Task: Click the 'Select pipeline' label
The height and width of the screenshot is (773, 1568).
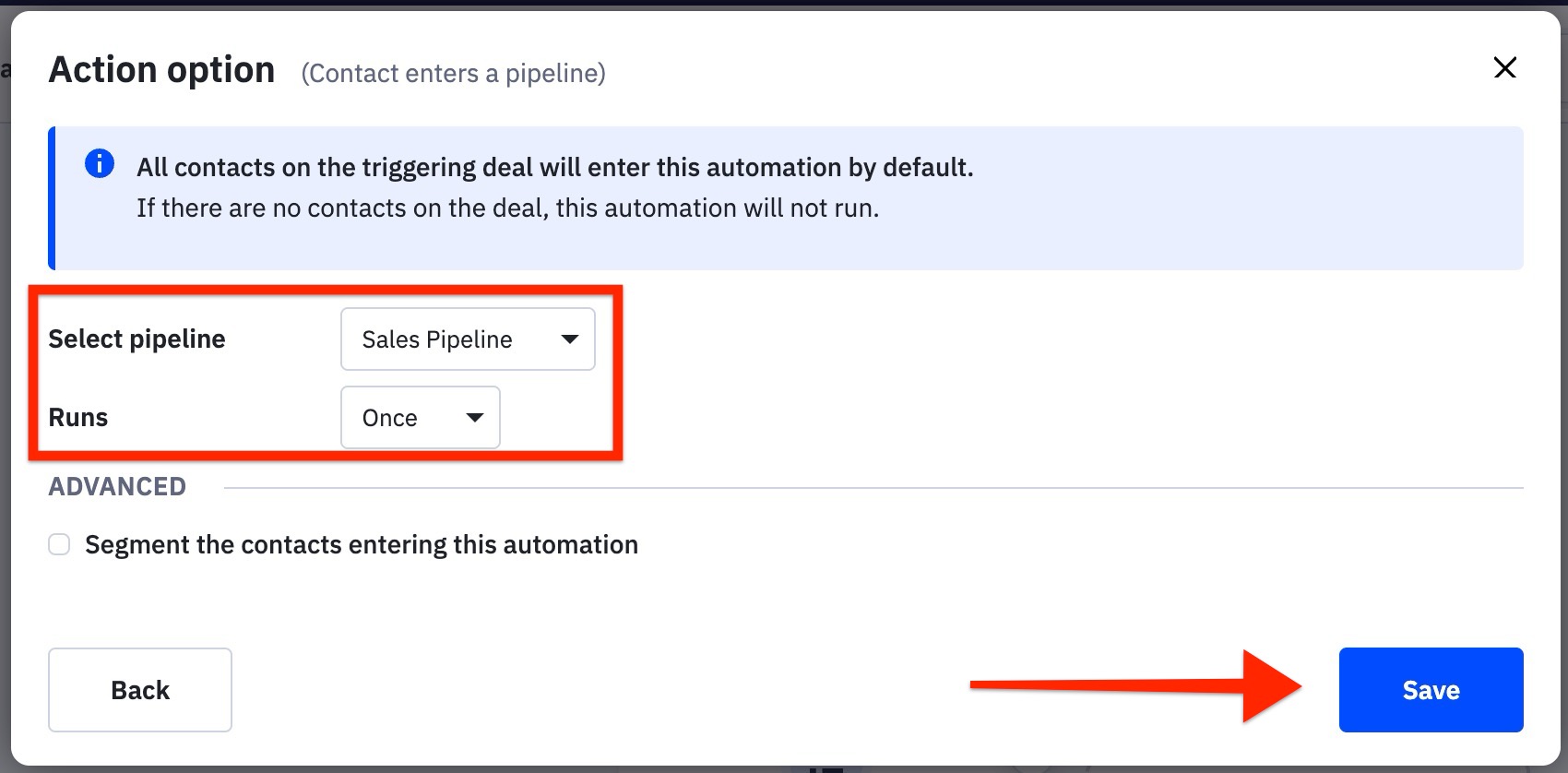Action: (137, 339)
